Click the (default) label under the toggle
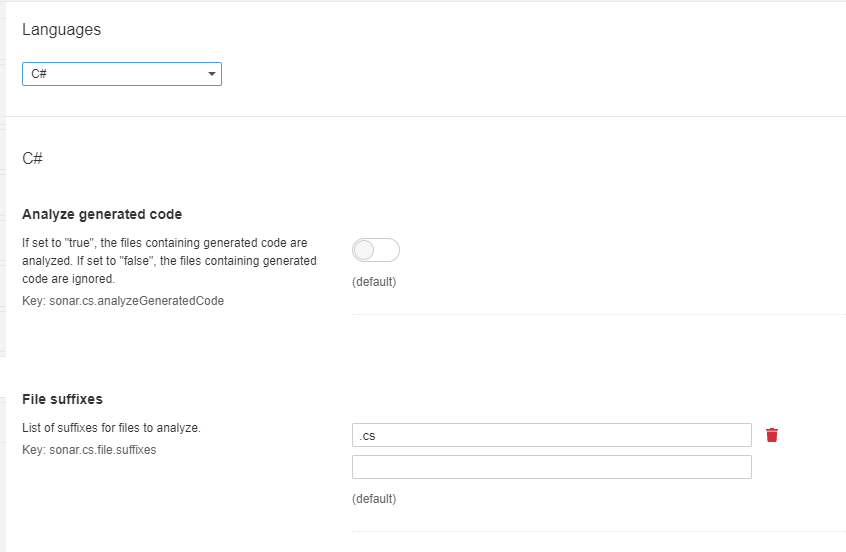The image size is (846, 552). 374,282
